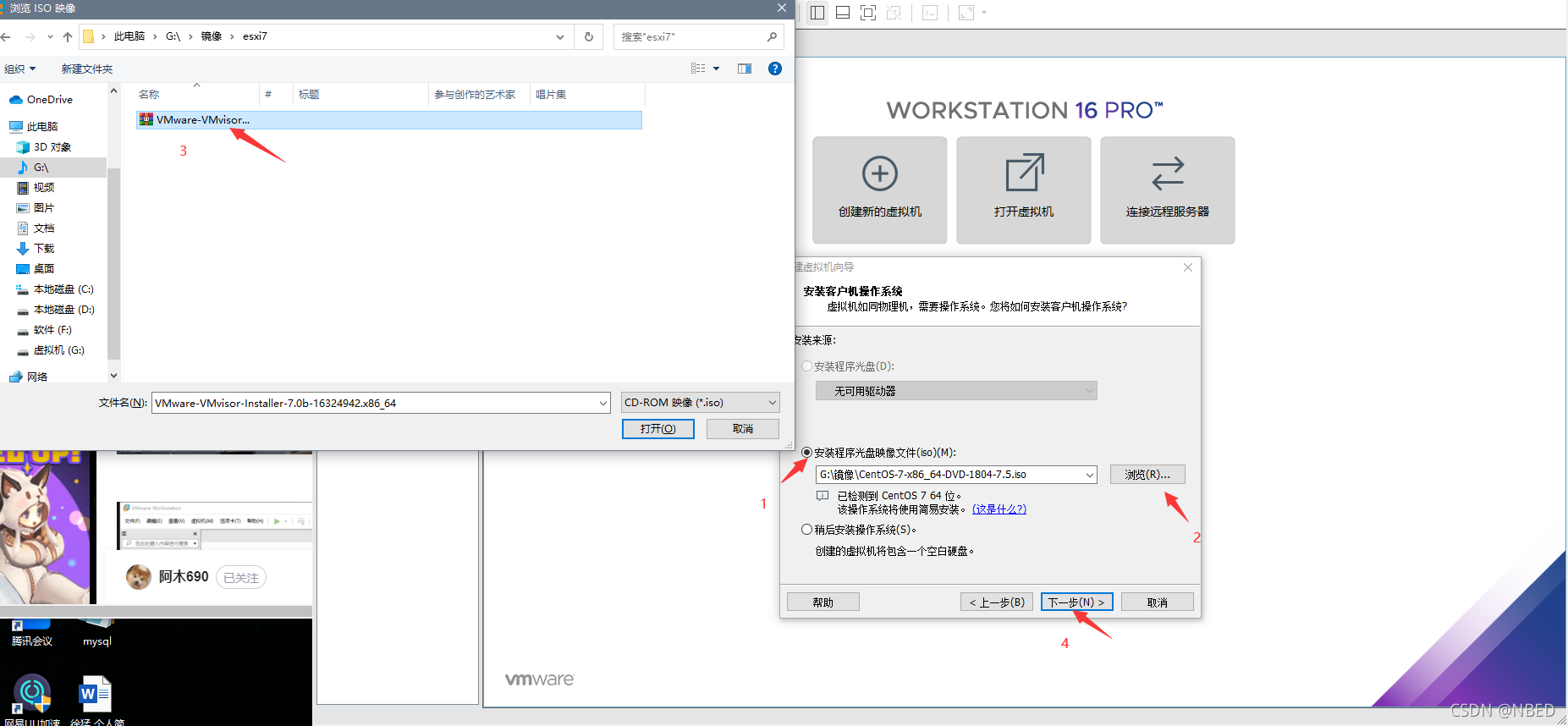
Task: Enter full screen mode icon in VMware toolbar
Action: [868, 13]
